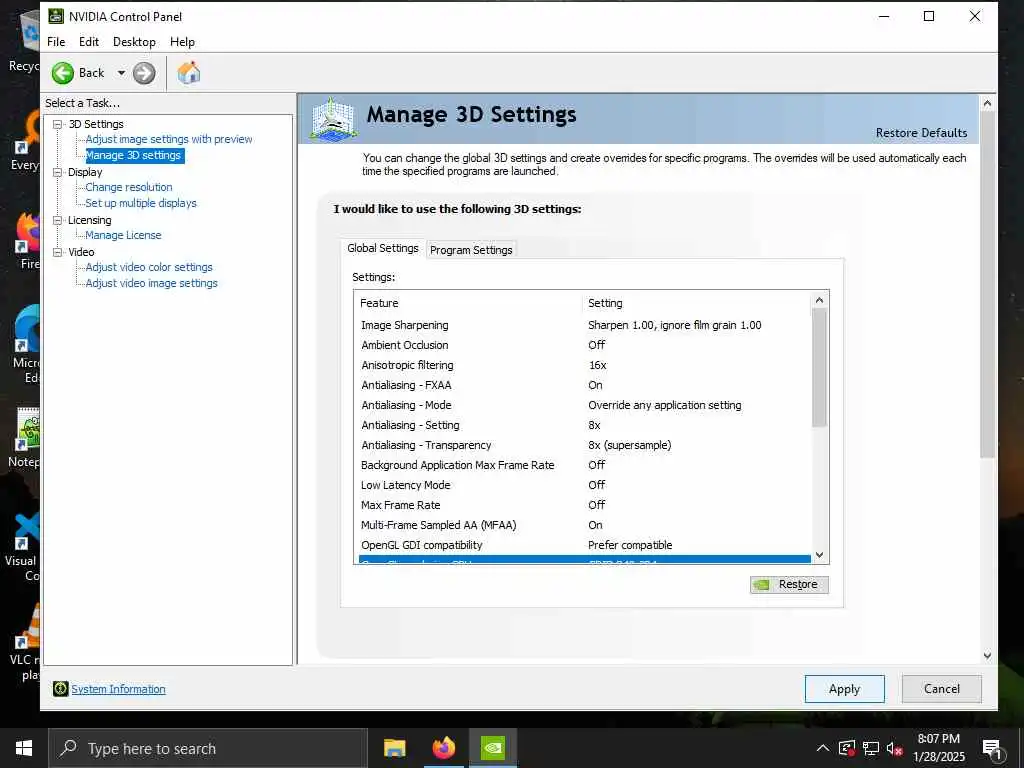The image size is (1024, 768).
Task: Select the Antialiasing - Setting row
Action: point(584,425)
